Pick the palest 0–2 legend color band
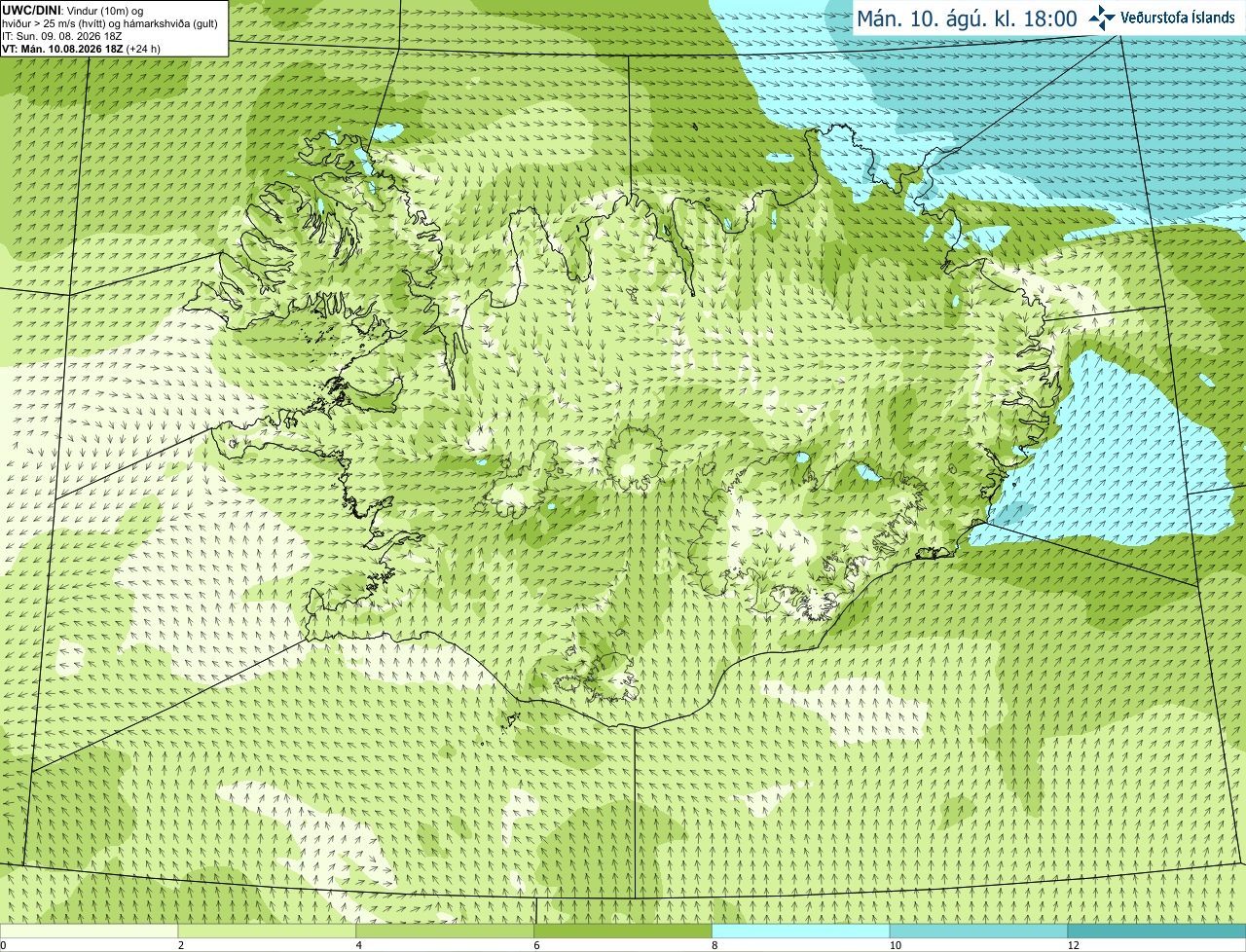 (x=89, y=932)
